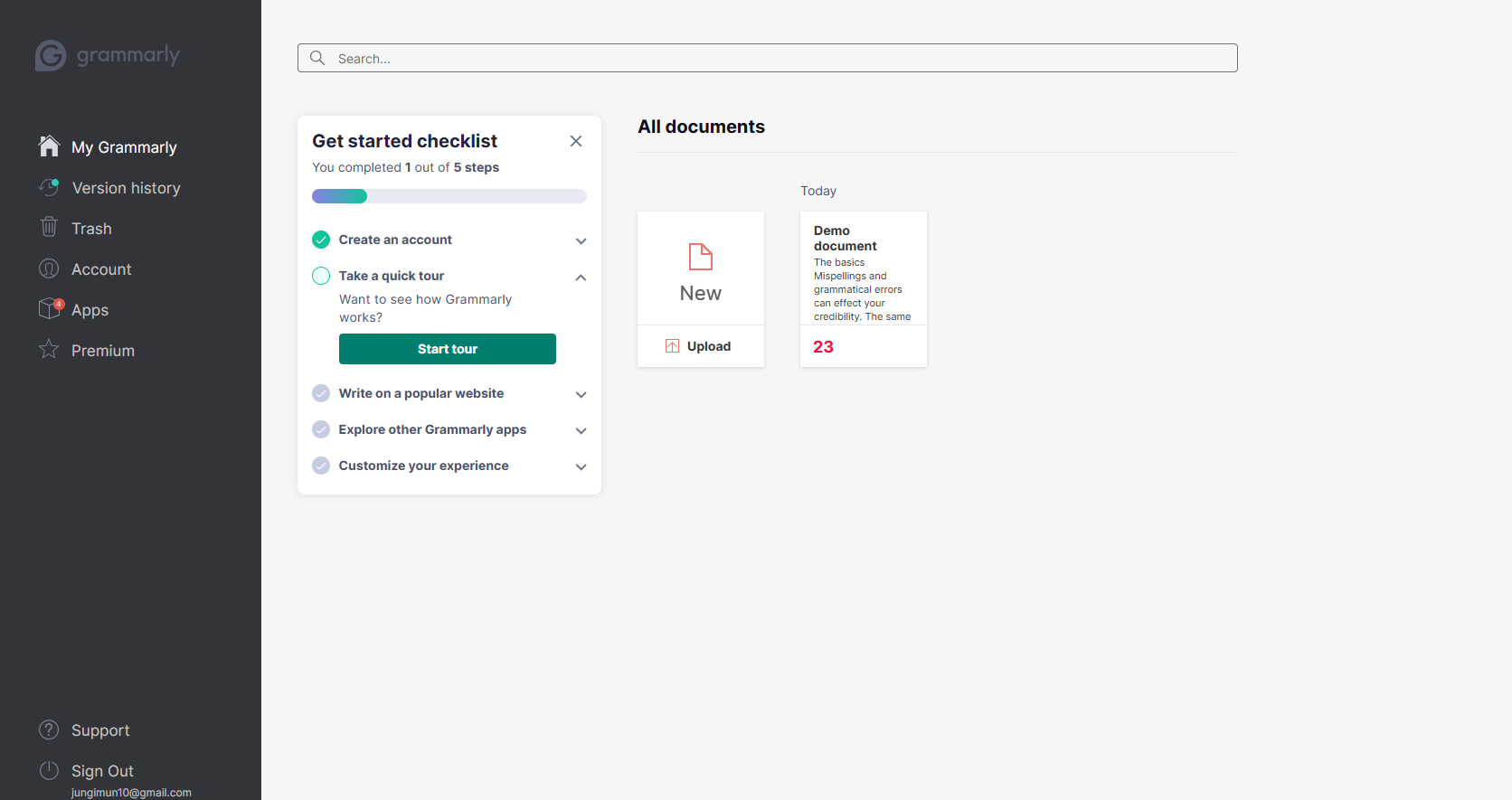Click the Premium star icon
Viewport: 1512px width, 800px height.
coord(49,349)
